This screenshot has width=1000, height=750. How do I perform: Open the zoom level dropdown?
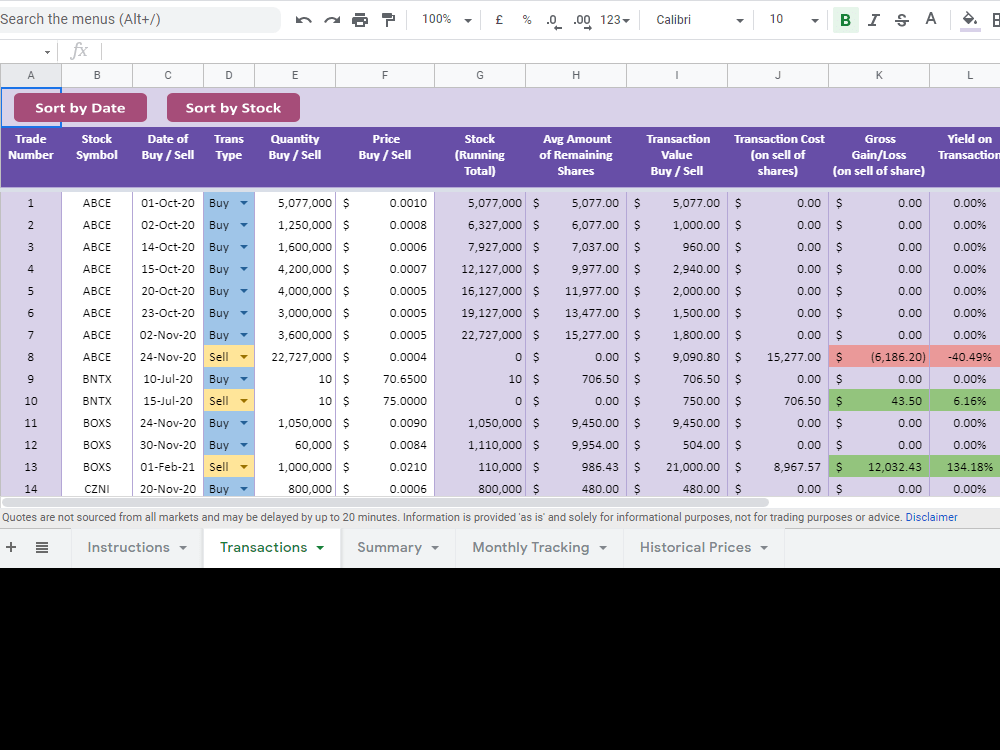click(x=445, y=19)
